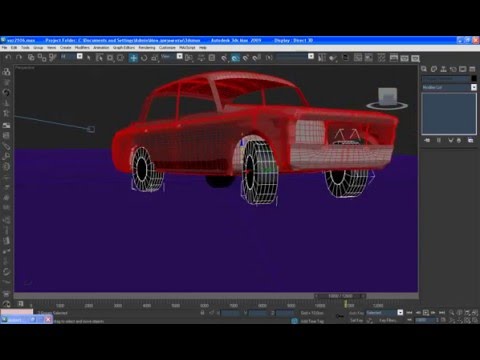Click the Redo arrow in main toolbar
Screen dimensions: 480x360
point(19,57)
